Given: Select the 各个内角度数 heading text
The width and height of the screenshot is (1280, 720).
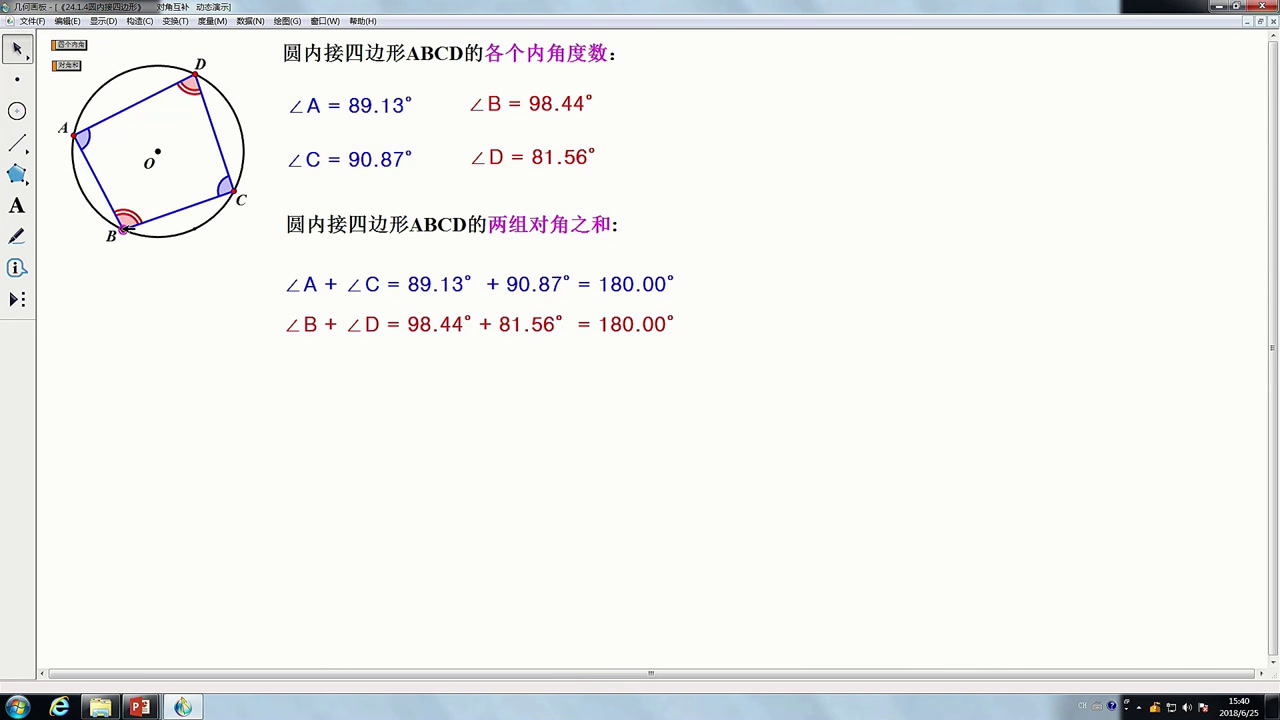Looking at the screenshot, I should point(547,54).
